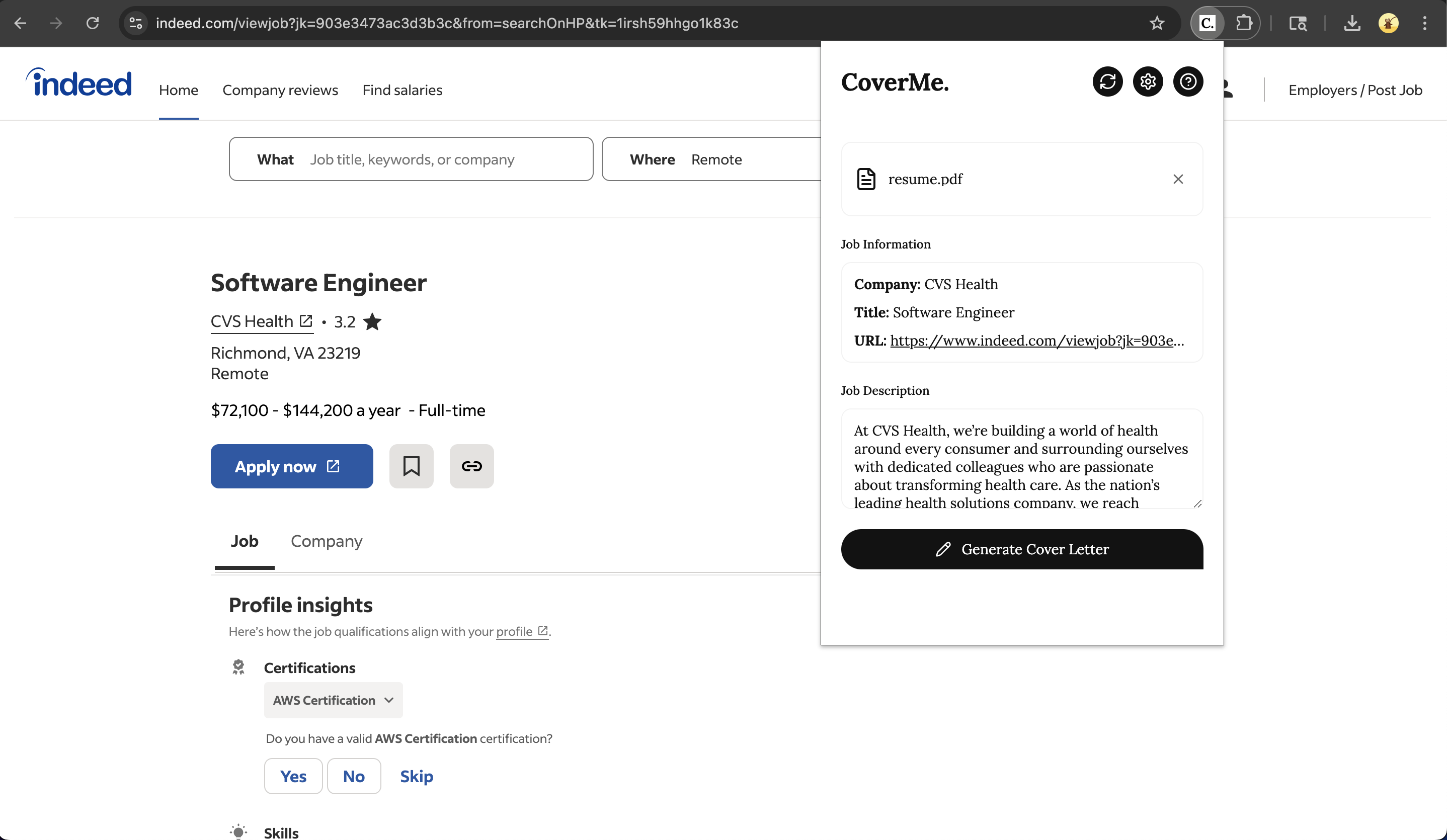Click the Richmond, VA 23219 location text

285,353
